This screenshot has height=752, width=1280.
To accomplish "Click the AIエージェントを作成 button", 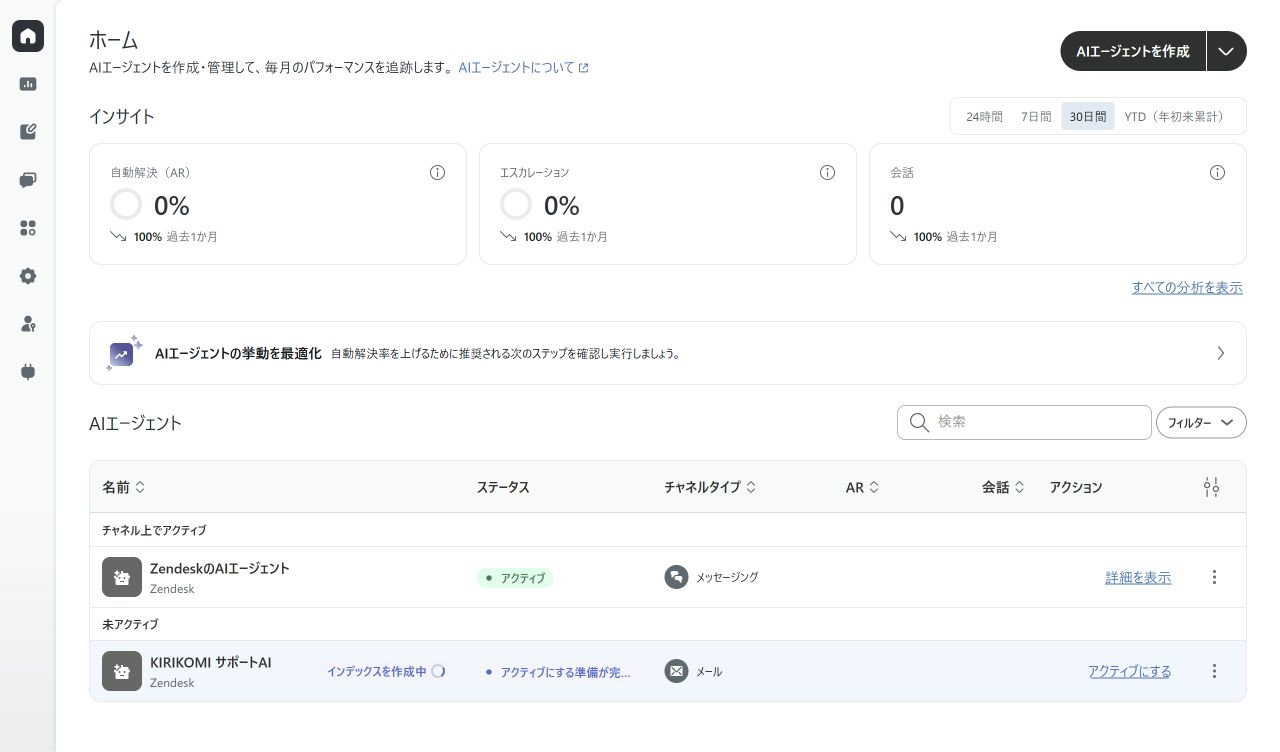I will (1133, 51).
